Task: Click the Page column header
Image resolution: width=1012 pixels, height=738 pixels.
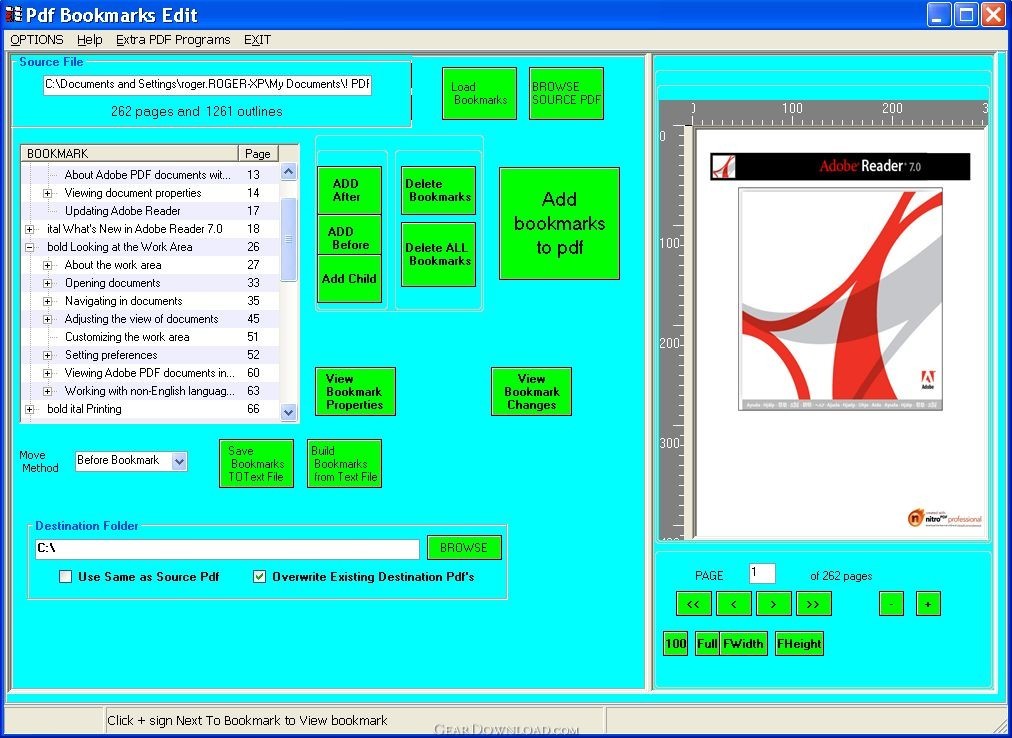Action: pos(258,154)
